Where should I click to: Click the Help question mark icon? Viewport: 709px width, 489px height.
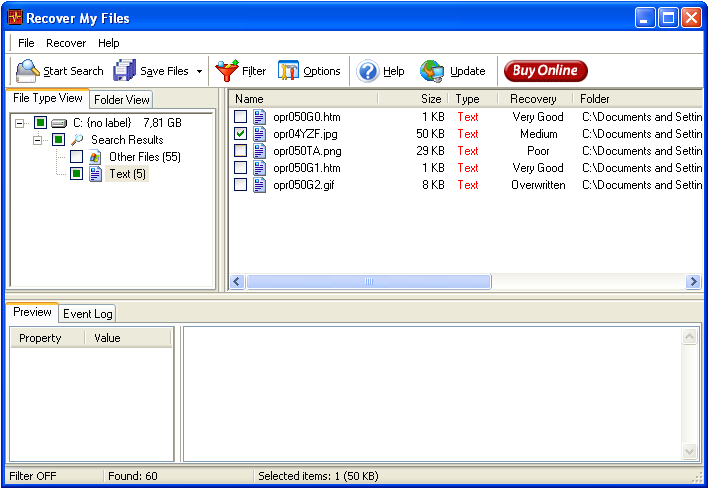pyautogui.click(x=368, y=71)
